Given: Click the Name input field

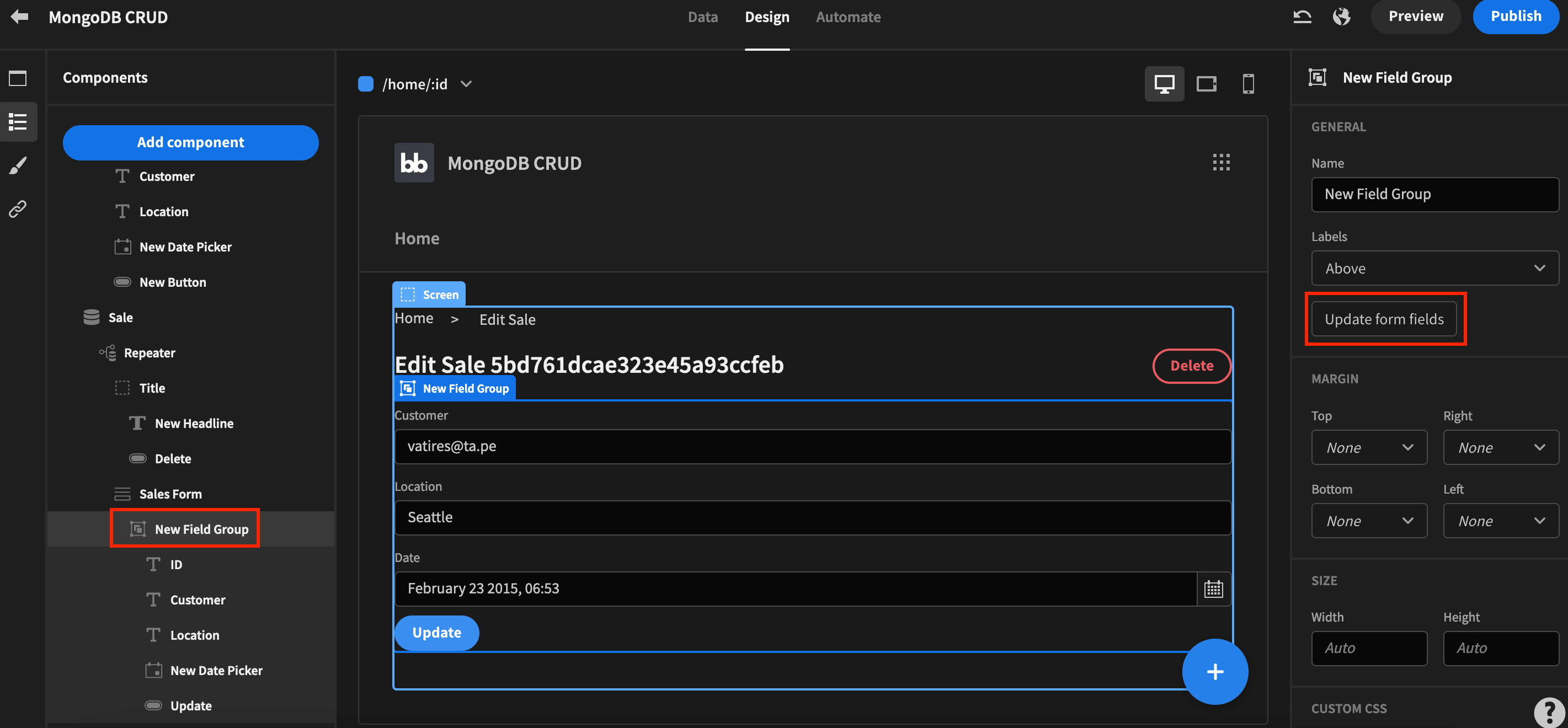Looking at the screenshot, I should (1434, 194).
